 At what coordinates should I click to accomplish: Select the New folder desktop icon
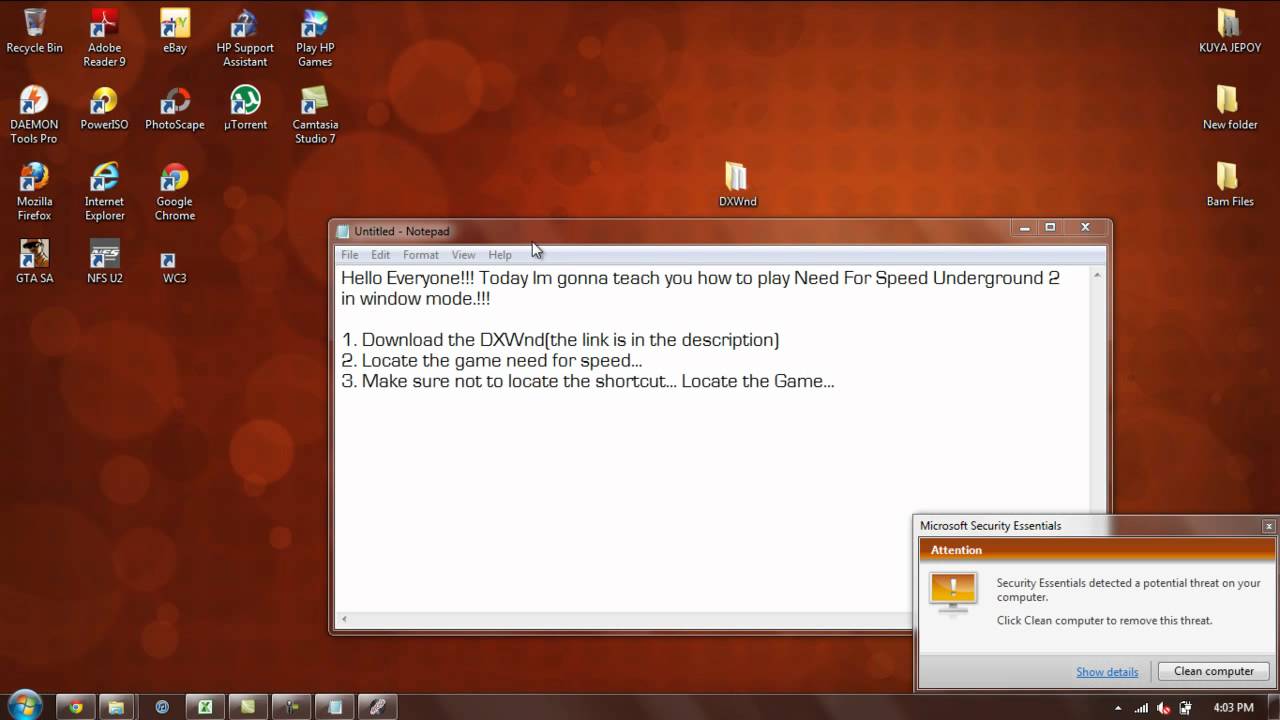click(1230, 109)
